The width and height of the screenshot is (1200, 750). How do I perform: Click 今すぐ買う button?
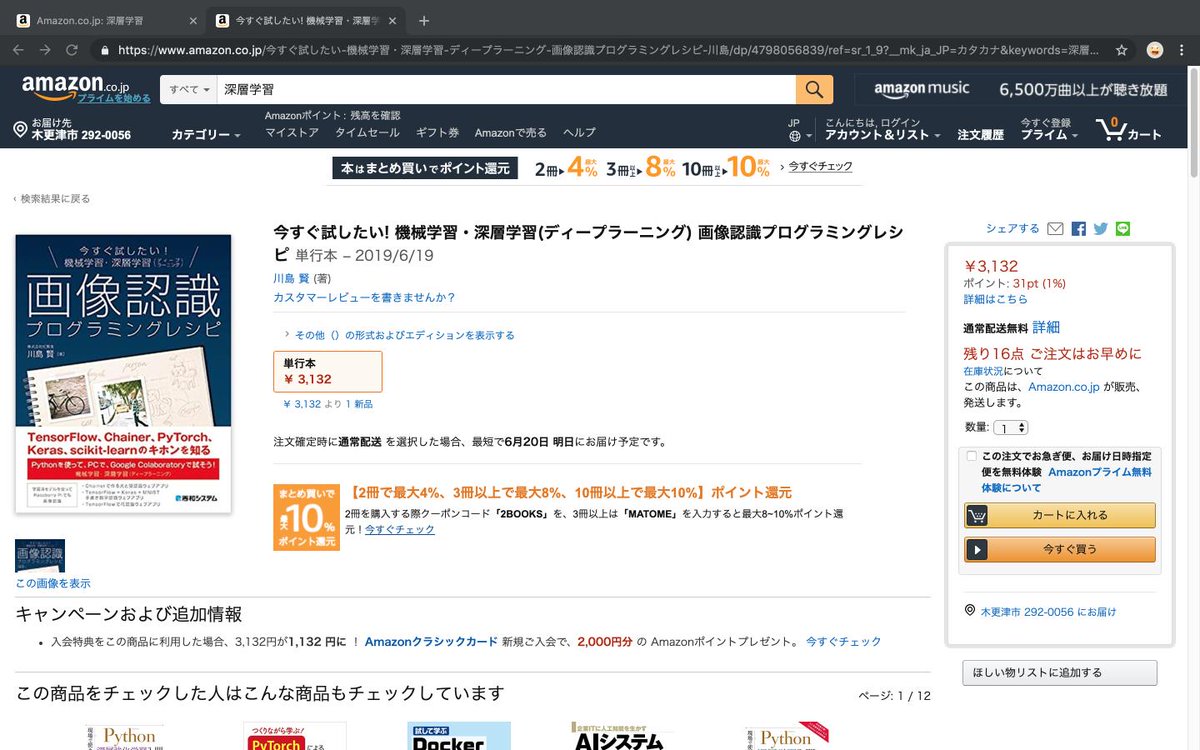(1060, 549)
